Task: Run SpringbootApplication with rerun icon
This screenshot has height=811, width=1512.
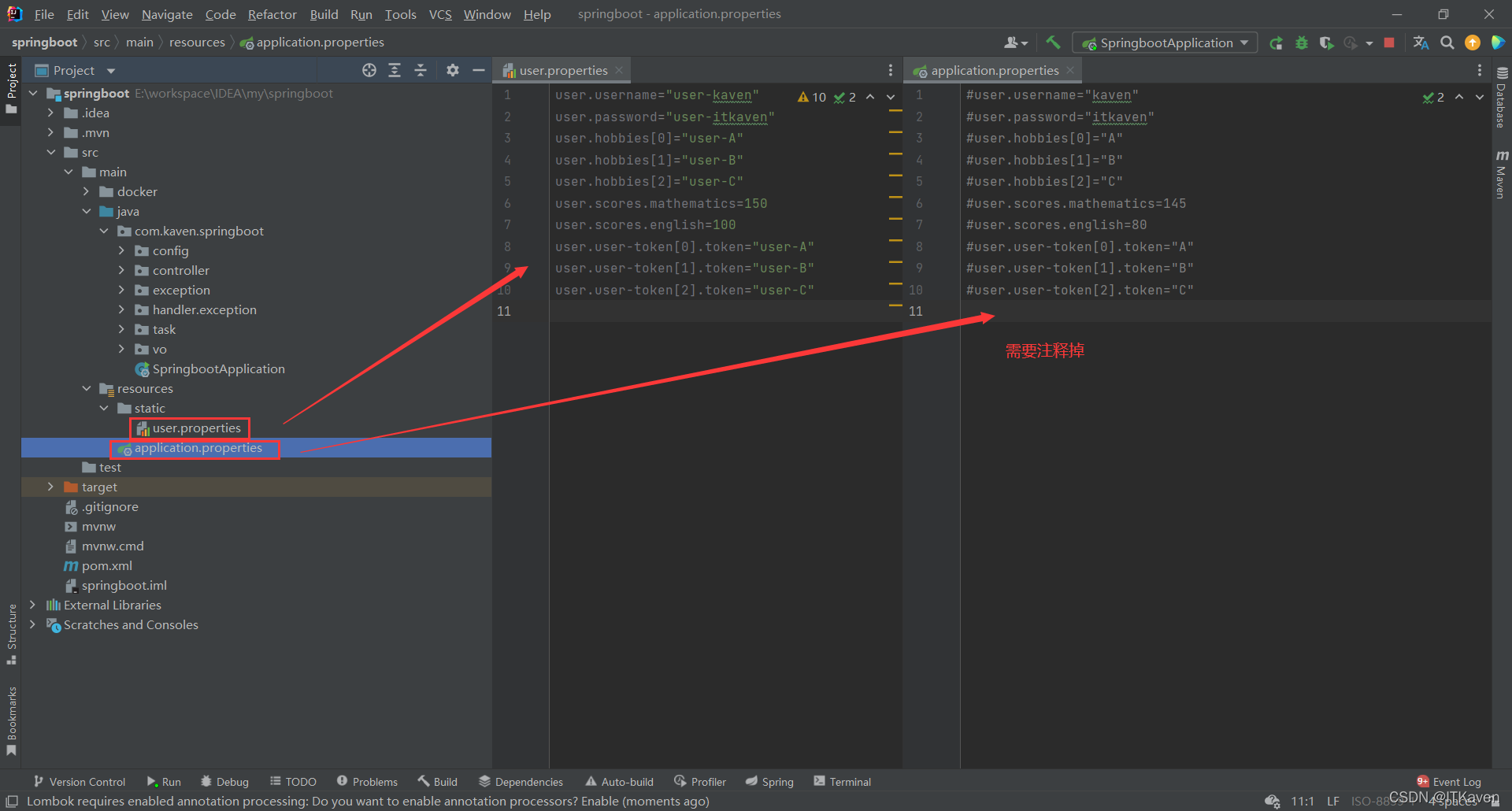Action: tap(1276, 43)
